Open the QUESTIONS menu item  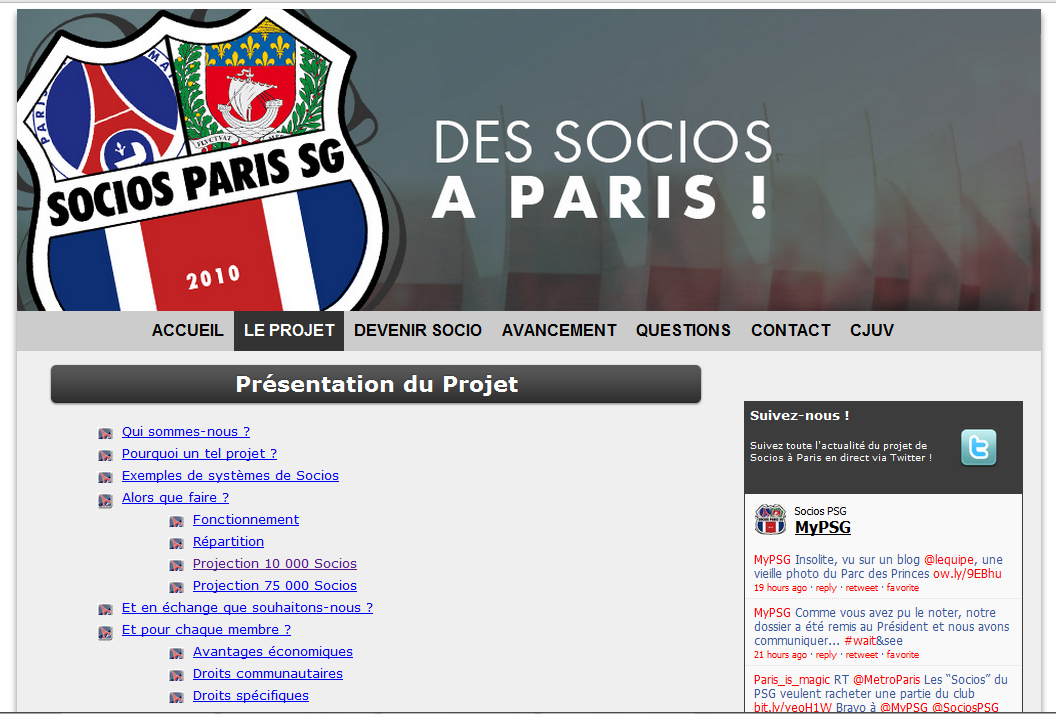coord(683,331)
